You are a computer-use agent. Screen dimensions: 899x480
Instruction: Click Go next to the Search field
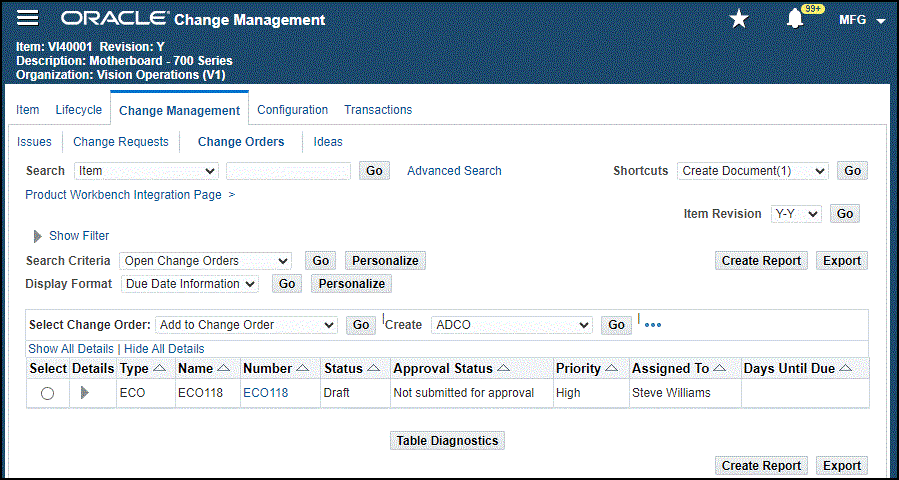374,171
